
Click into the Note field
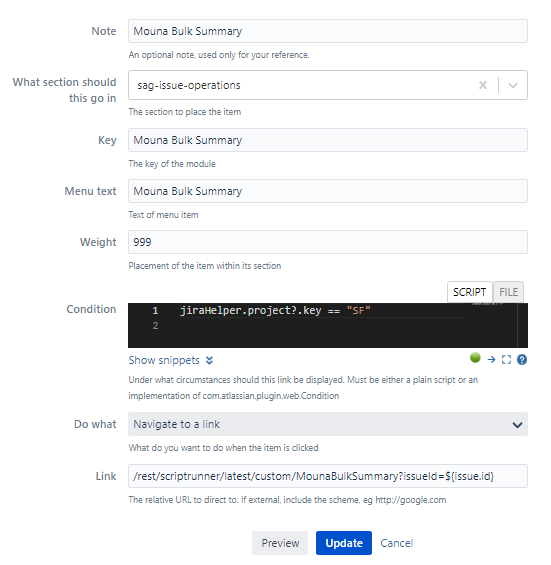(x=328, y=31)
